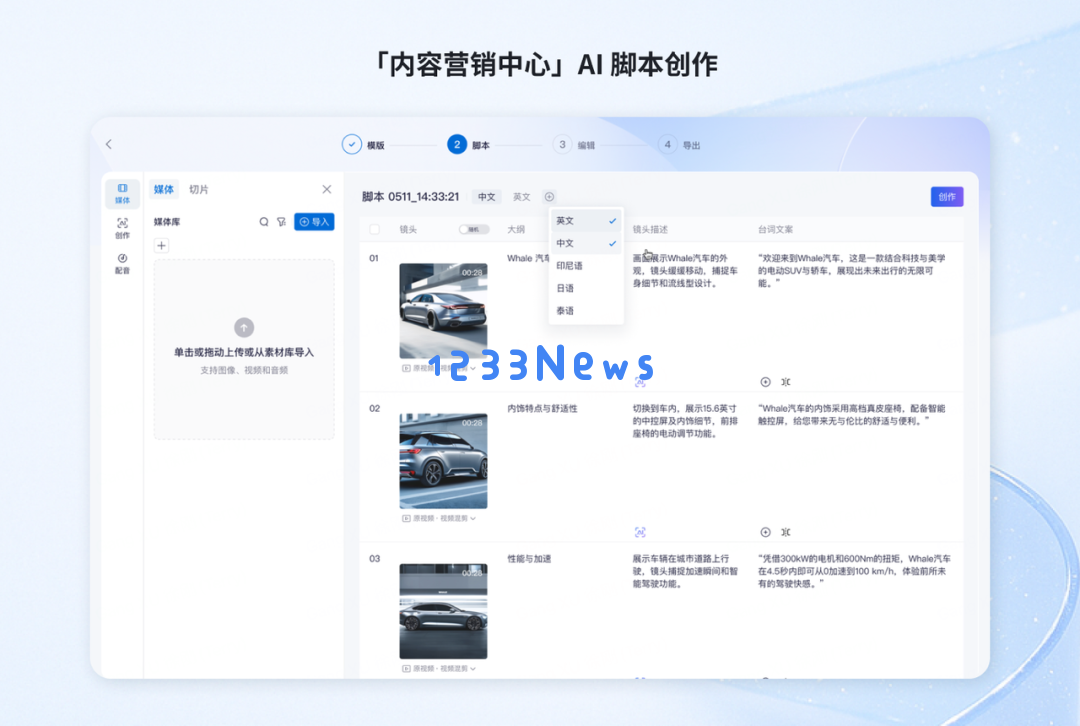The height and width of the screenshot is (726, 1080).
Task: Open shot 02 SUV thumbnail
Action: point(443,461)
